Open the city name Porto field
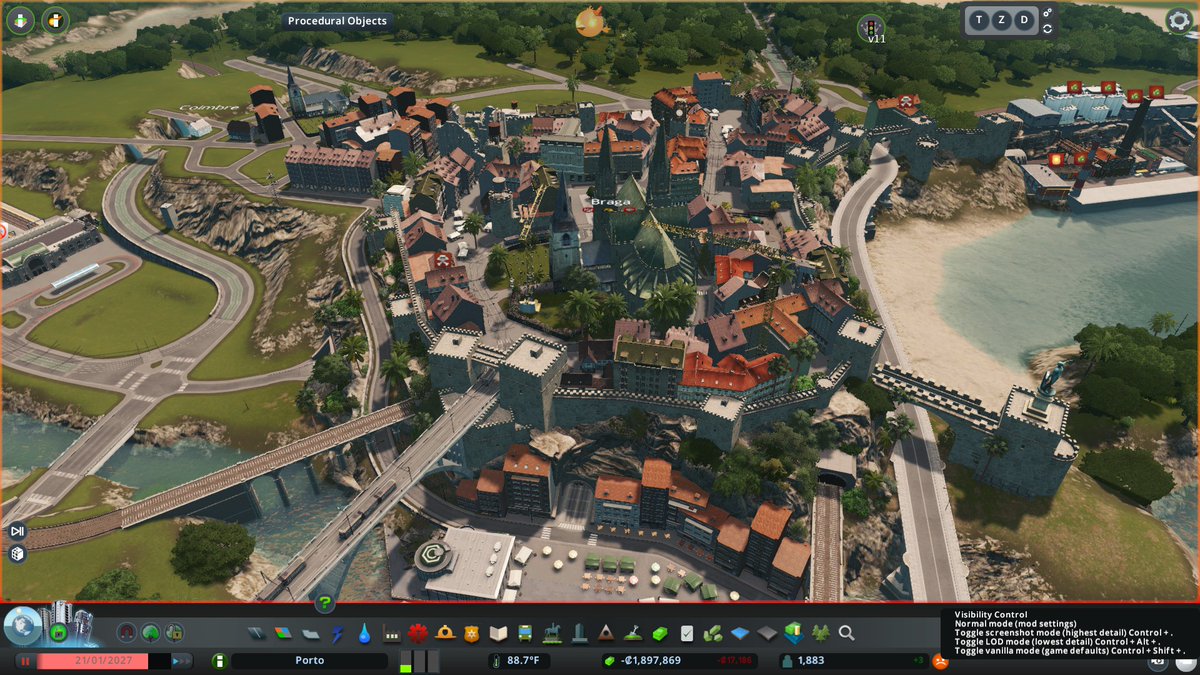This screenshot has height=675, width=1200. (x=309, y=661)
